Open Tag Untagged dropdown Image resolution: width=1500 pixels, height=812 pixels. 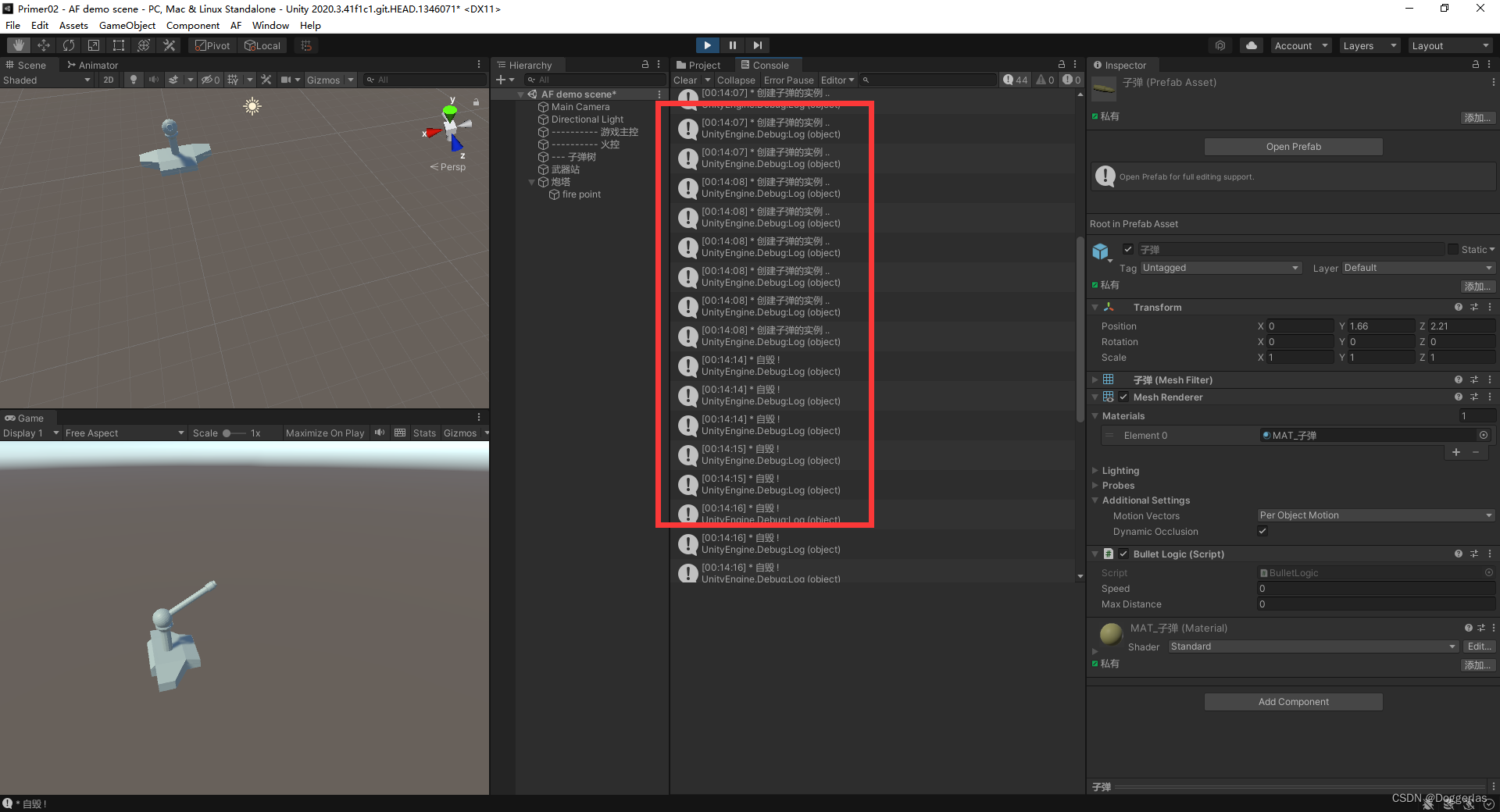coord(1220,268)
